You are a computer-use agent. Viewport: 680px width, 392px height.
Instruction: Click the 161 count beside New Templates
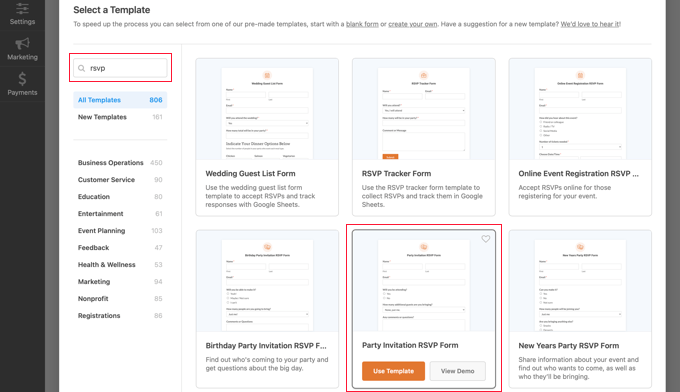[x=157, y=117]
